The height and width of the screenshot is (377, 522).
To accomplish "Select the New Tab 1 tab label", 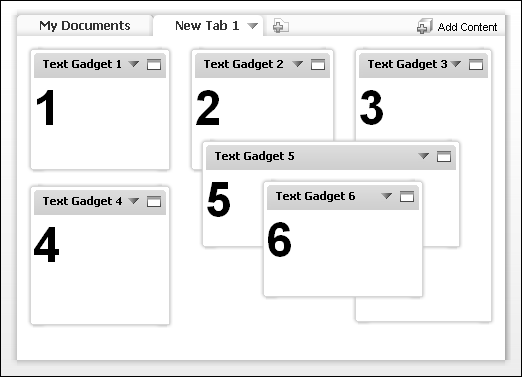I will (x=207, y=26).
